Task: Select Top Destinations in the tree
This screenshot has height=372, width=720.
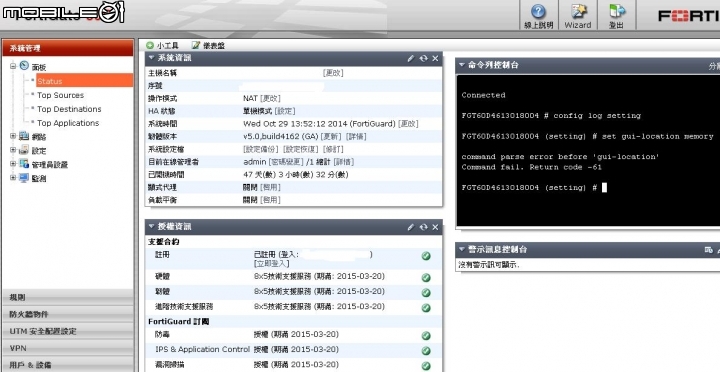Action: [x=69, y=109]
